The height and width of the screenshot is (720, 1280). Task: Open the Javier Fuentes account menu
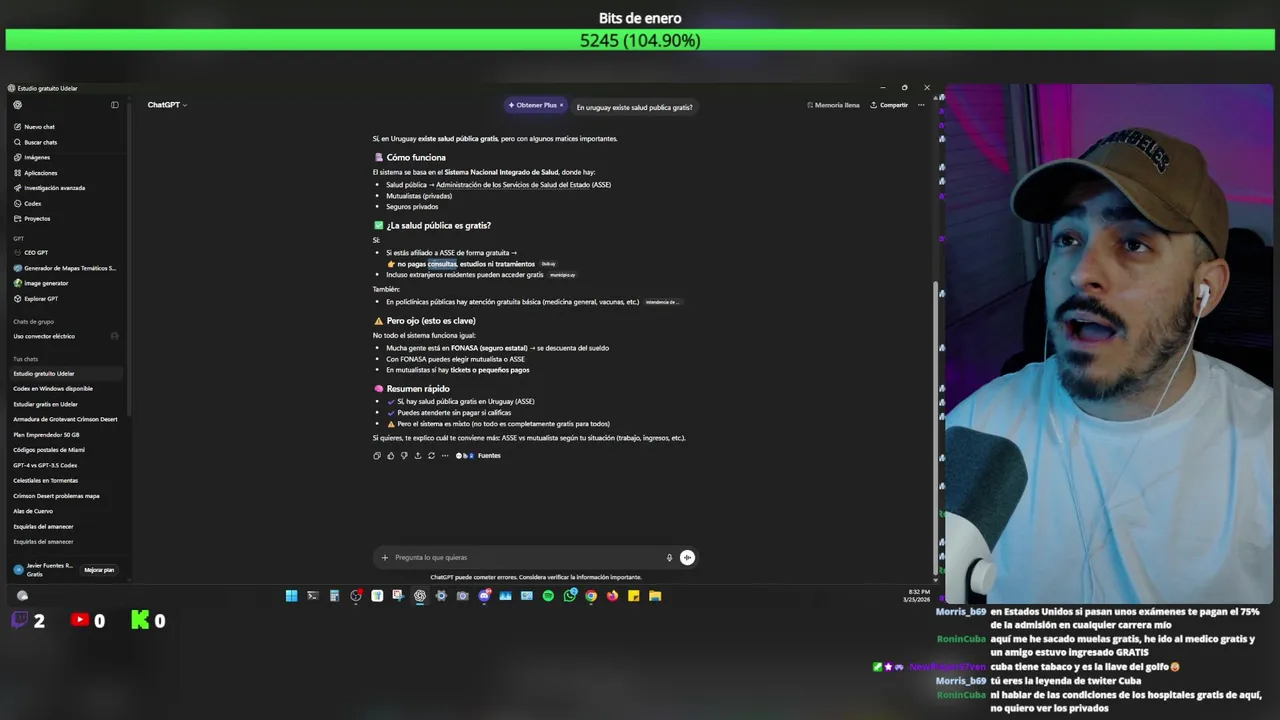(x=44, y=569)
